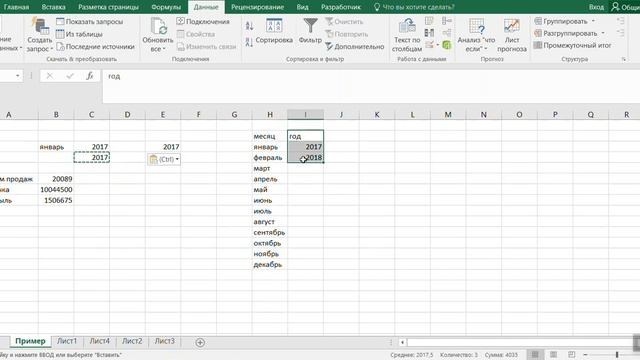Select cell with февраль
This screenshot has height=360, width=640.
[x=270, y=158]
